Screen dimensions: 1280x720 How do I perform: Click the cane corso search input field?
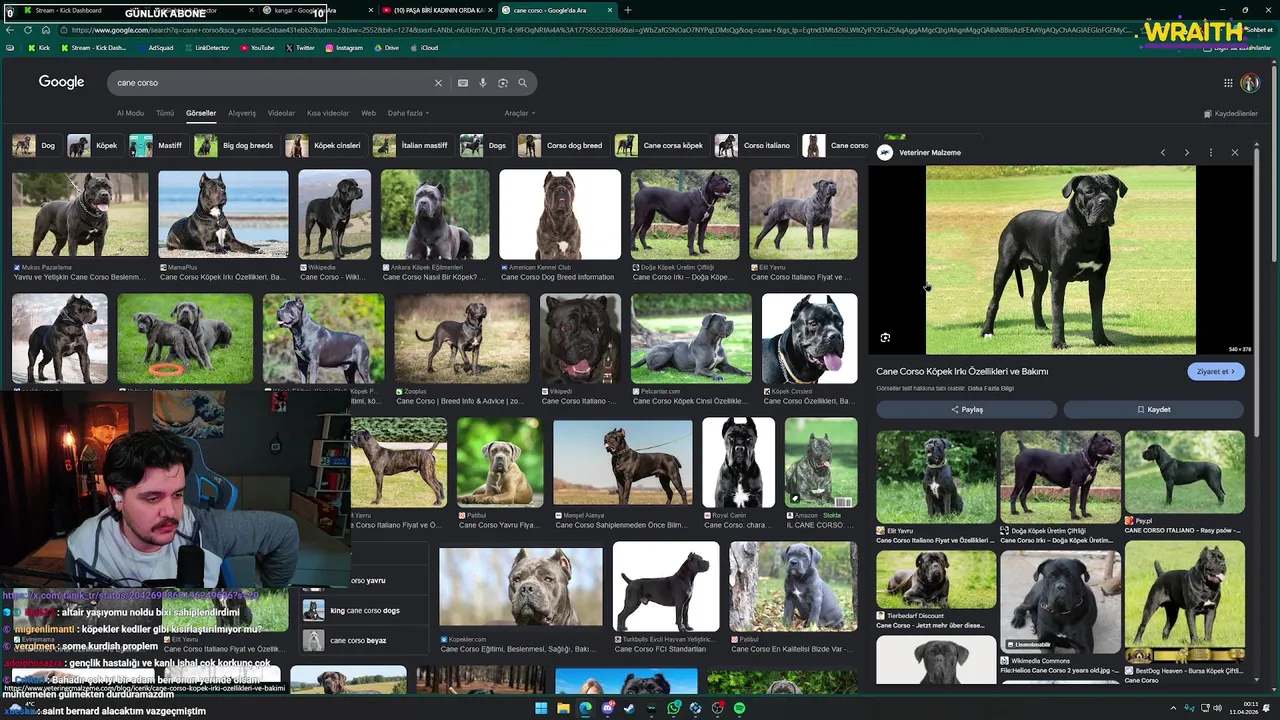click(270, 83)
